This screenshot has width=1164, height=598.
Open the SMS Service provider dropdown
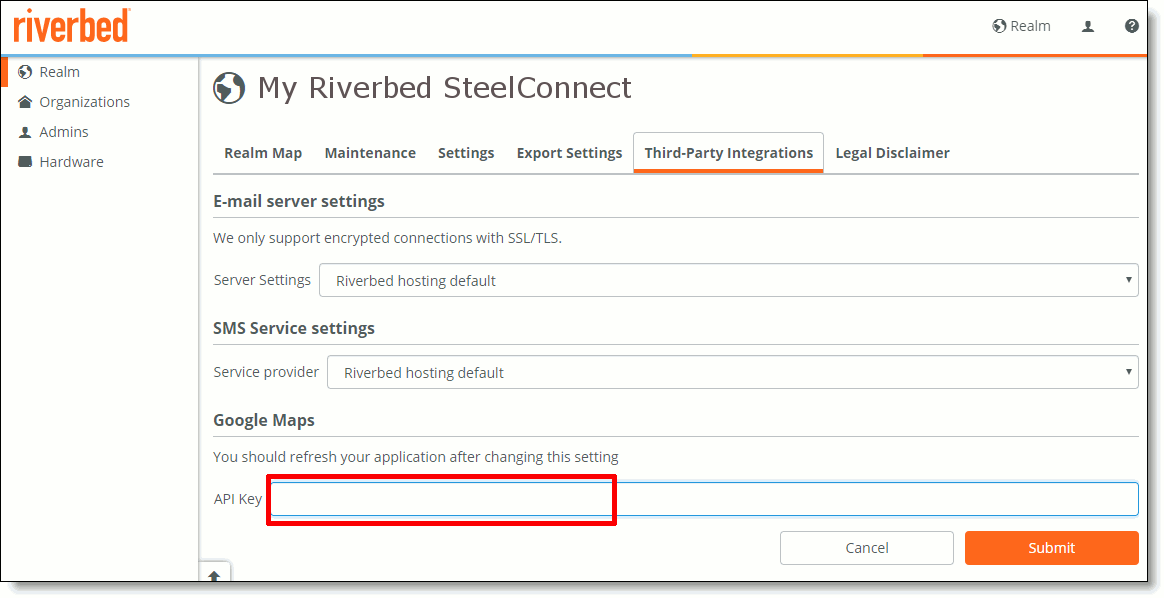732,373
